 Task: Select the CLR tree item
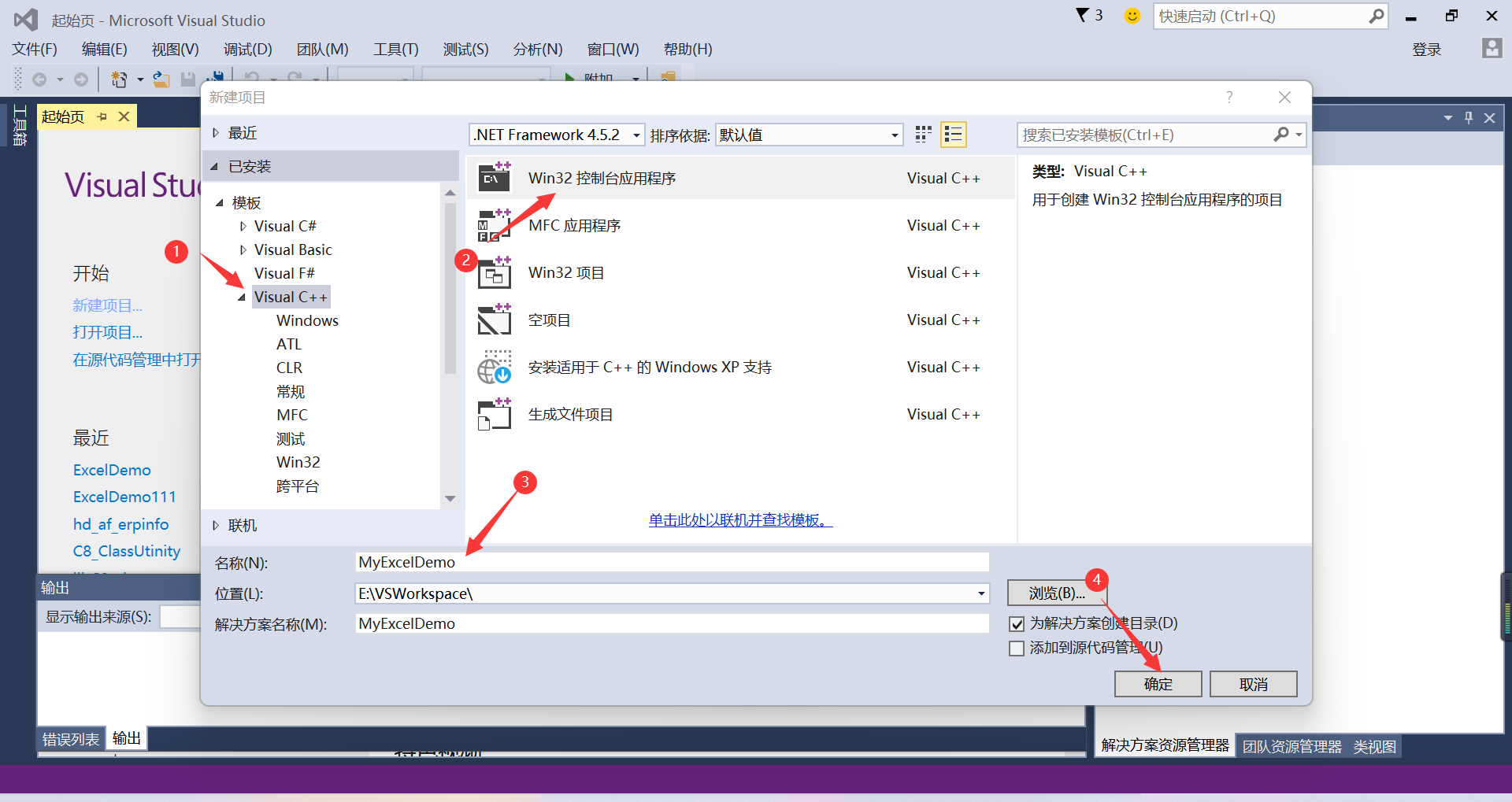click(x=290, y=368)
